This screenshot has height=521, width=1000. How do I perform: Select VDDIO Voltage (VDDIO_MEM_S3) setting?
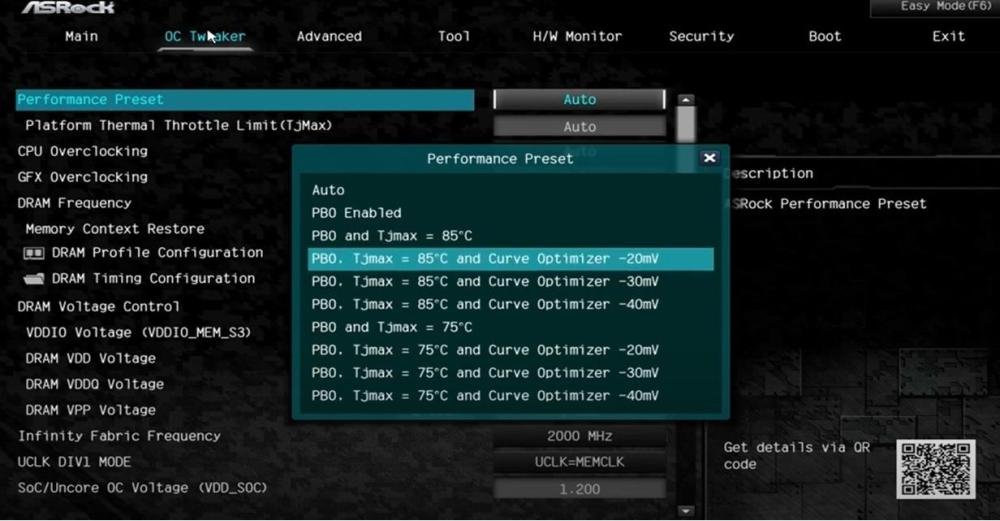138,332
